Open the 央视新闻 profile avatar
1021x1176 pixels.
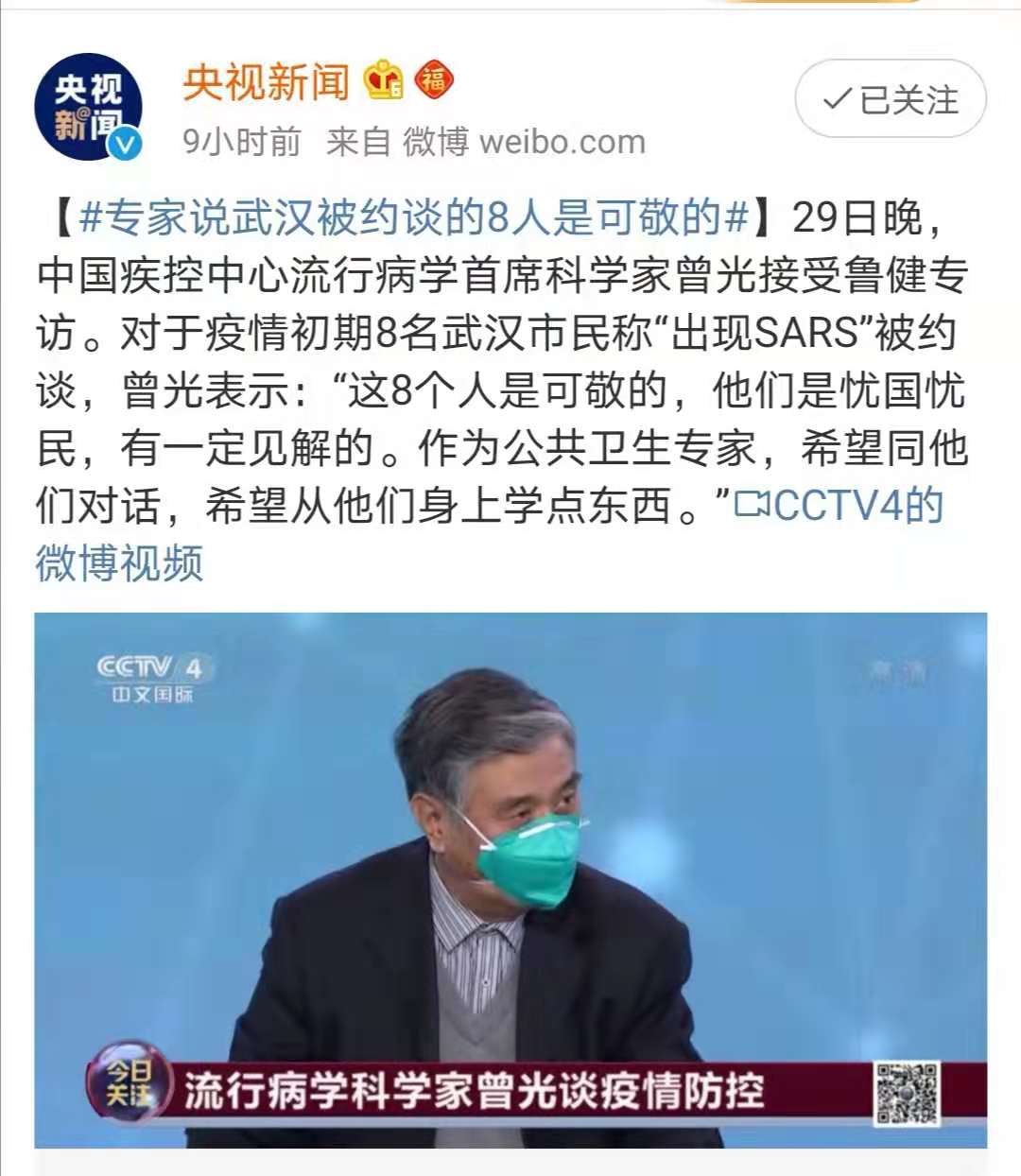[89, 107]
